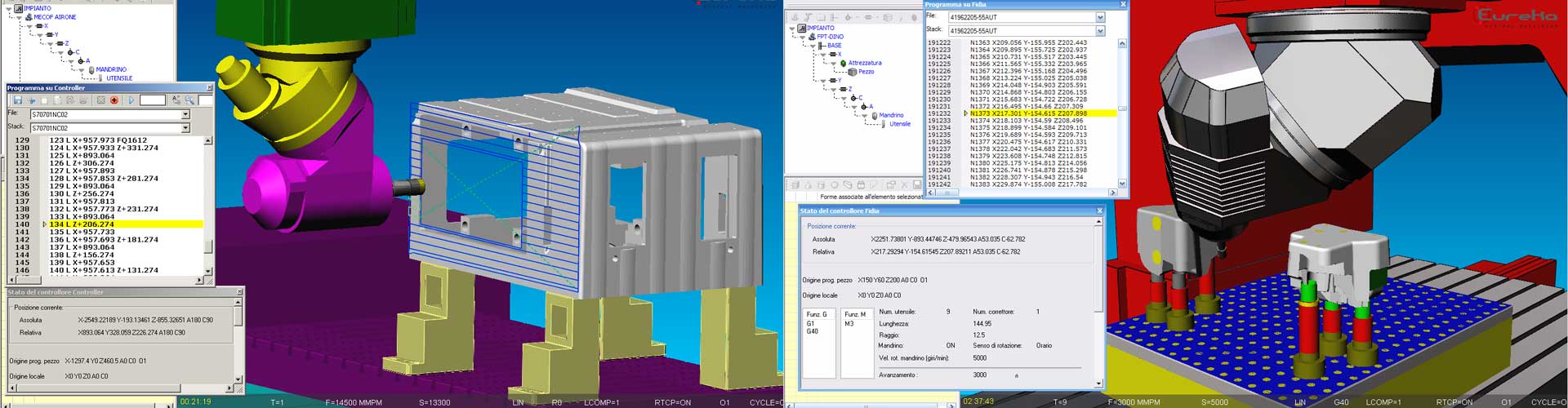
Task: Click the IMPIANTO root icon in right tree
Action: tap(802, 28)
